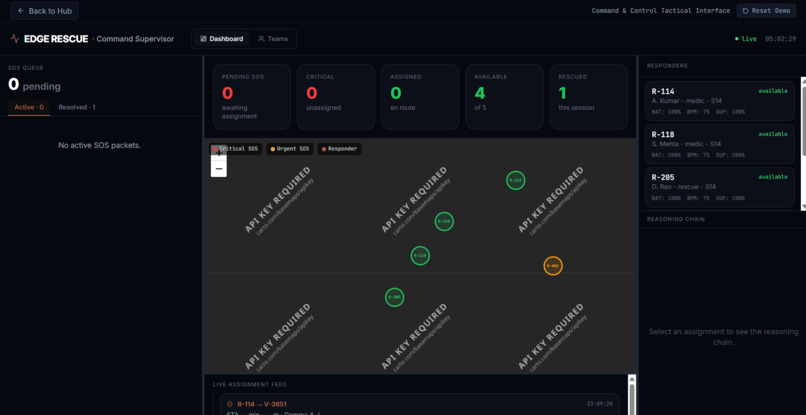The width and height of the screenshot is (806, 415).
Task: Click the 'REASONING CHAIN' panel header
Action: click(676, 219)
